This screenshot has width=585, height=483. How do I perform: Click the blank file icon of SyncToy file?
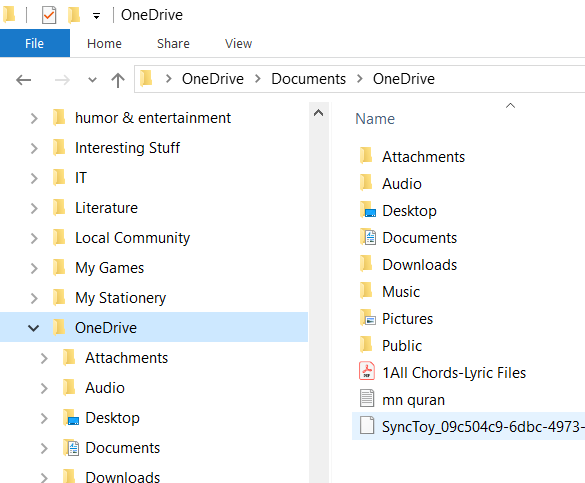click(x=367, y=426)
